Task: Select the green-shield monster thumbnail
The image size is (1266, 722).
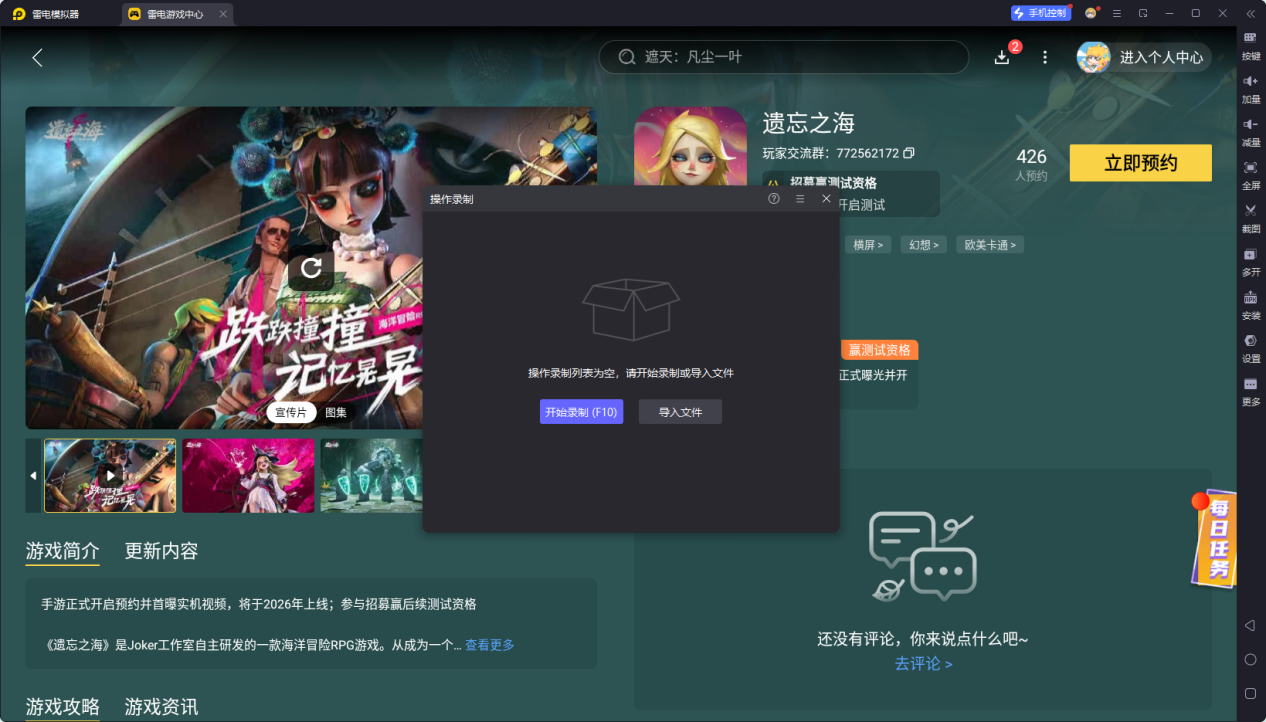Action: [371, 476]
